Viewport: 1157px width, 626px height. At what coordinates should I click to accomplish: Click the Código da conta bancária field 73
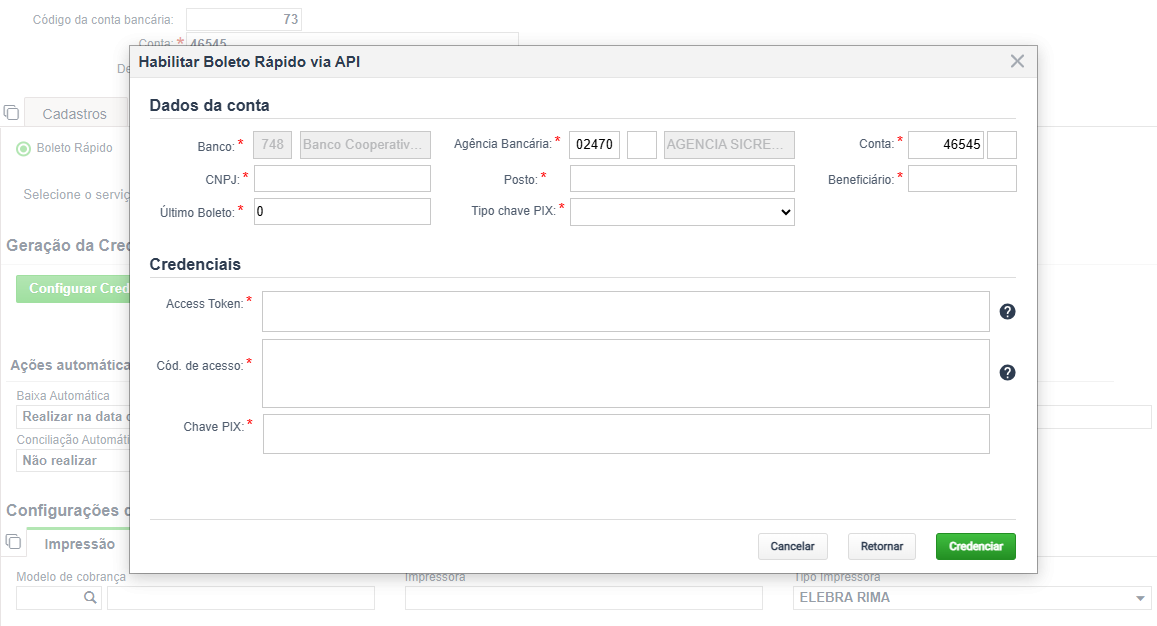(x=244, y=19)
